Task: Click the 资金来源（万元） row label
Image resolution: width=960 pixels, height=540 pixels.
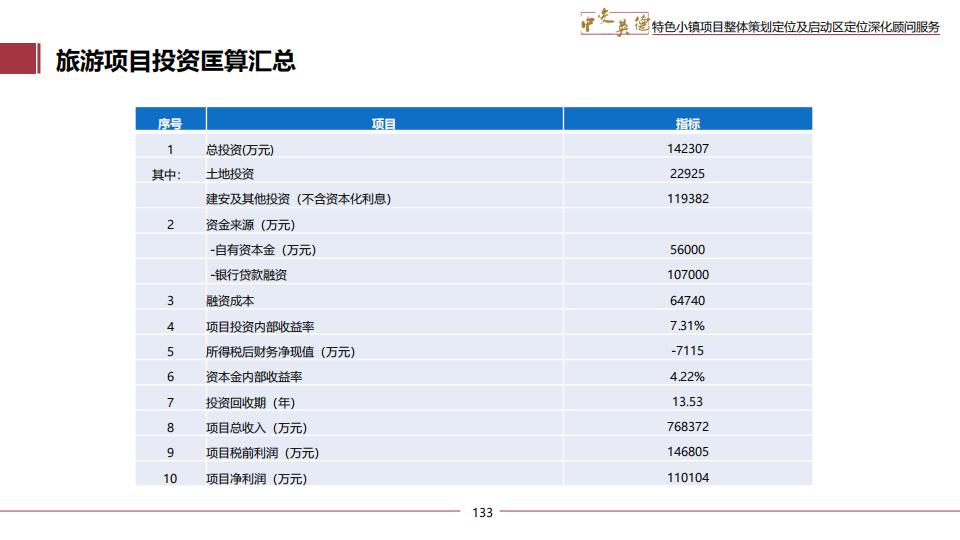Action: point(250,225)
